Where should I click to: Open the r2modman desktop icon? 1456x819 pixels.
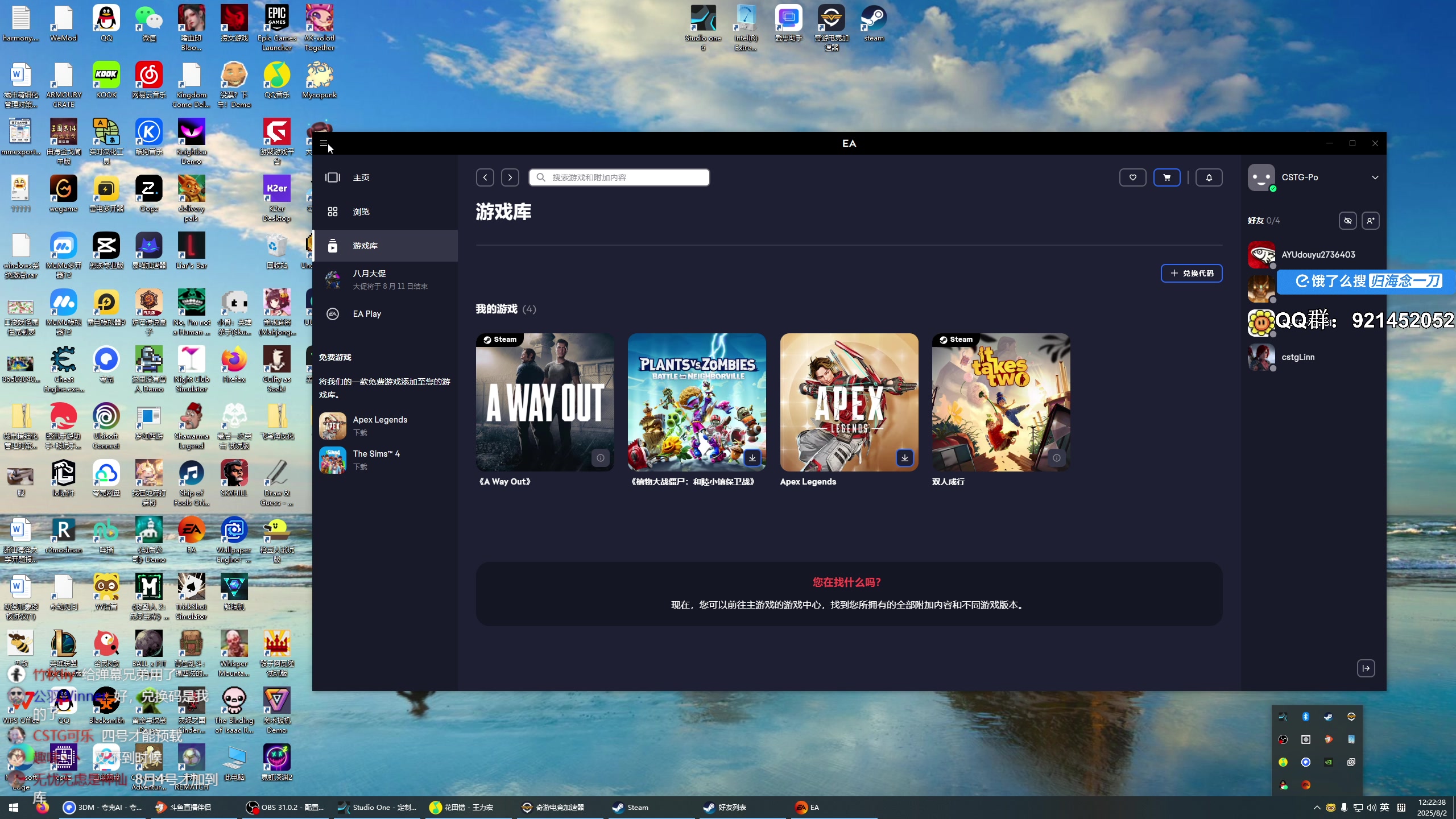click(x=64, y=536)
